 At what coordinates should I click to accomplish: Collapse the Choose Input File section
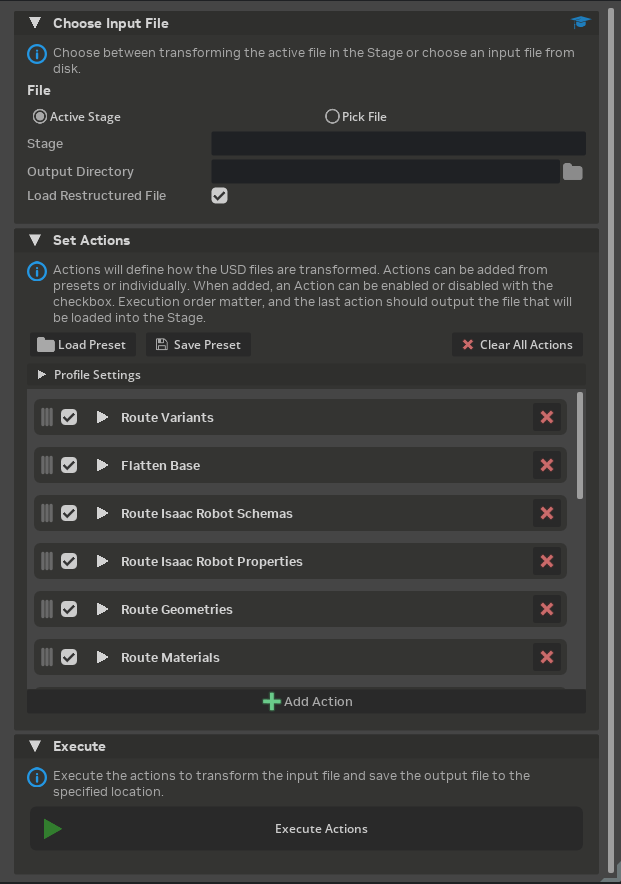click(x=35, y=23)
